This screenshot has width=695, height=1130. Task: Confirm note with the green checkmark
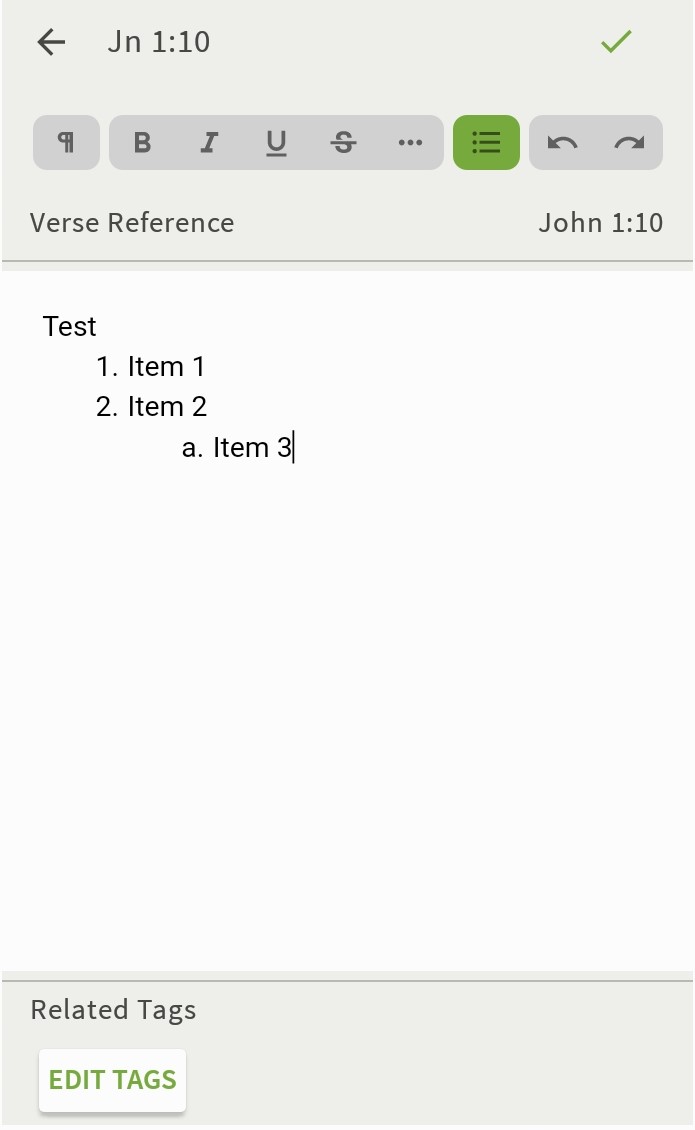(x=616, y=42)
